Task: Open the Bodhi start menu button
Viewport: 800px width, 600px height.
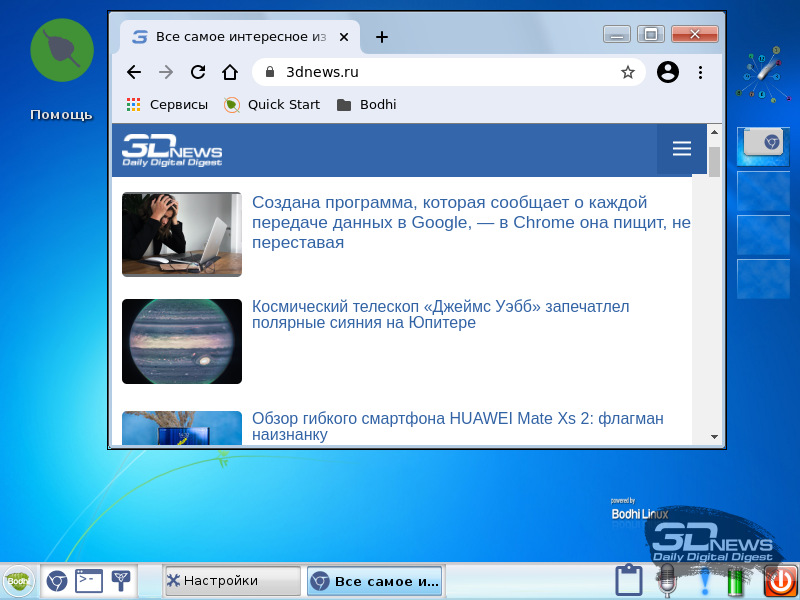Action: click(x=18, y=580)
